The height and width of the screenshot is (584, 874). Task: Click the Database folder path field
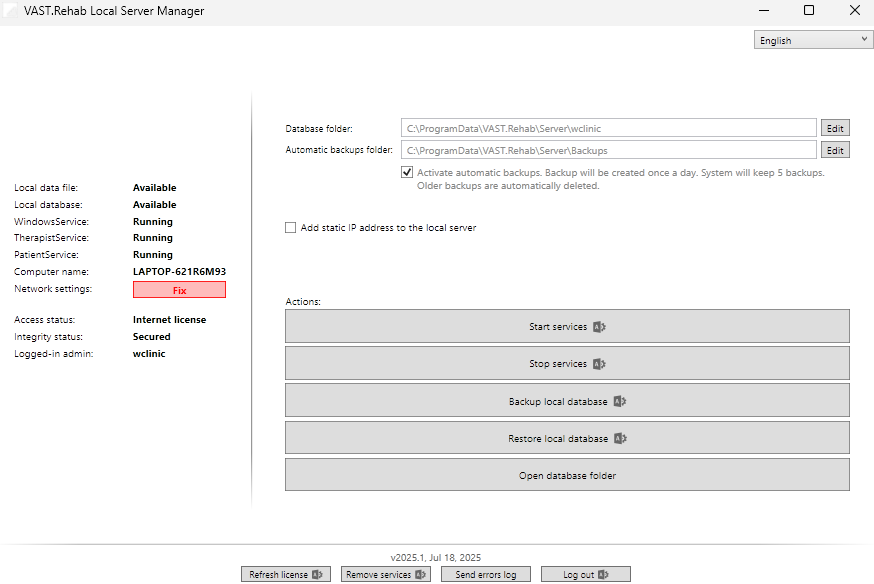coord(609,128)
